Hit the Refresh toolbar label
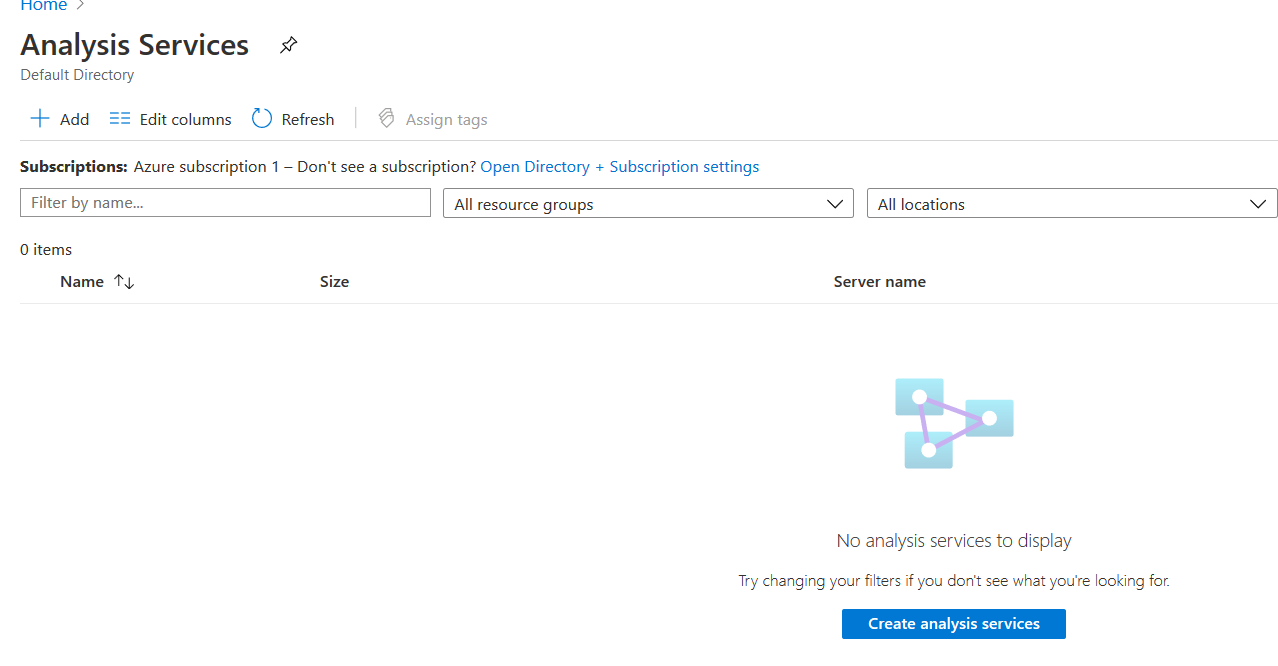Viewport: 1278px width, 666px height. click(307, 120)
